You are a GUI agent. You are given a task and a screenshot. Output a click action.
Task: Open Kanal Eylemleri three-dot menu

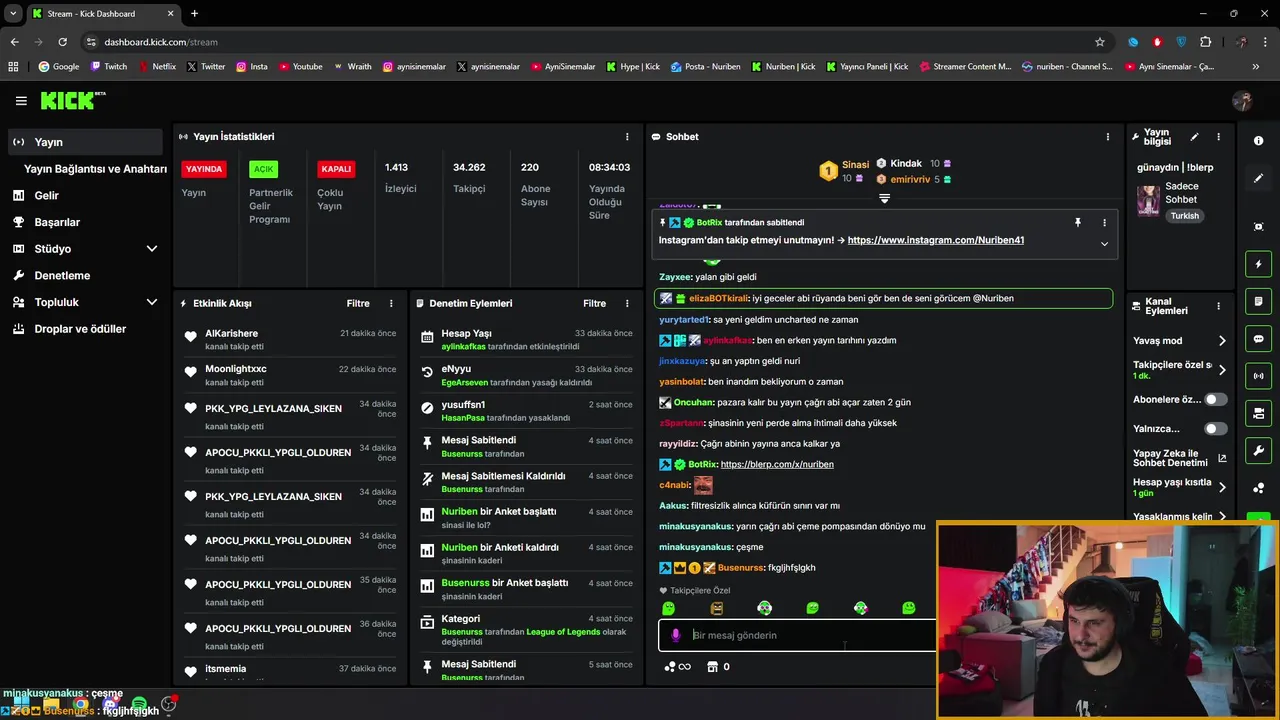pos(1218,306)
